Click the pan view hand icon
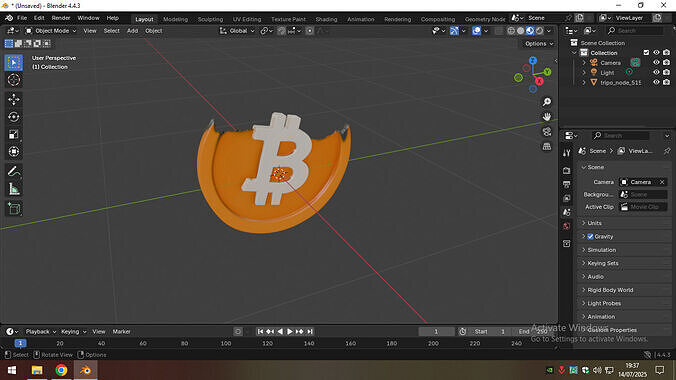The width and height of the screenshot is (676, 380). [x=547, y=117]
